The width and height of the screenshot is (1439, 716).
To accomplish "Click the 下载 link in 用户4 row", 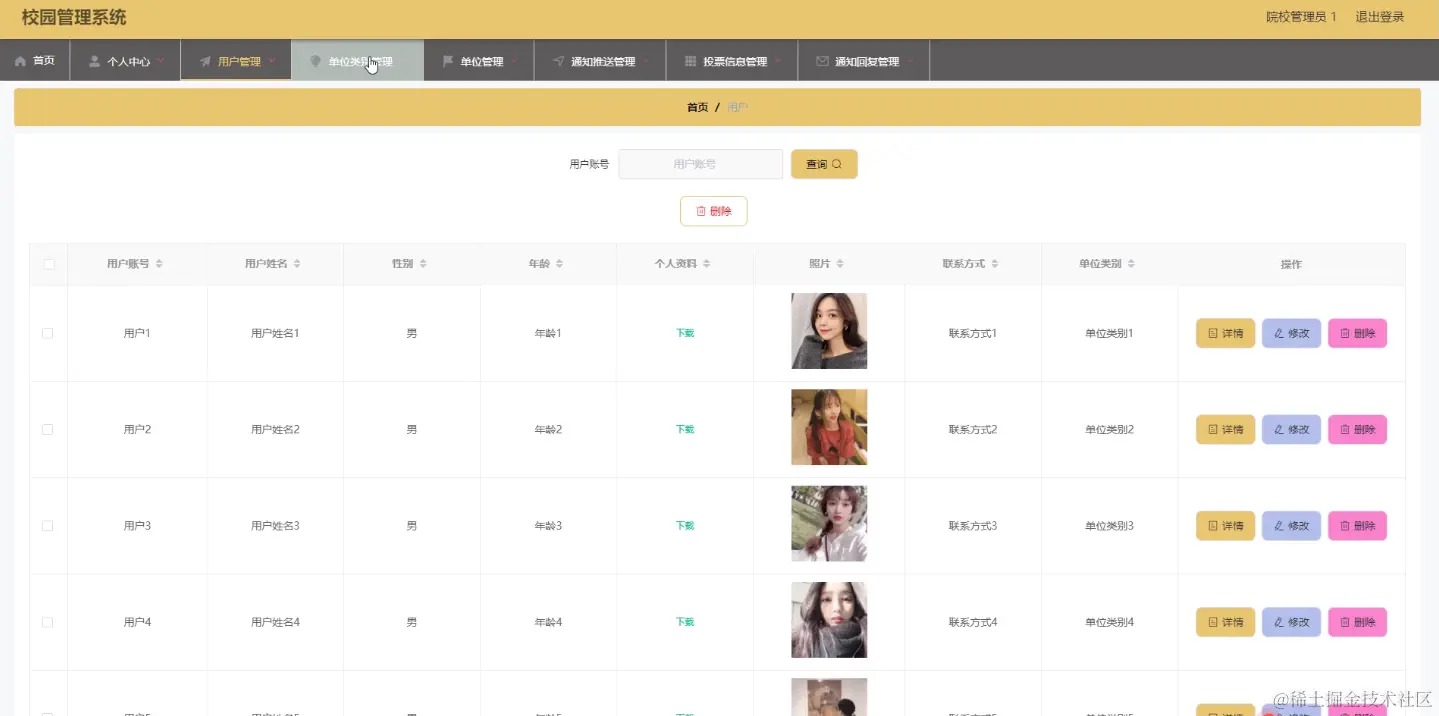I will click(x=685, y=622).
